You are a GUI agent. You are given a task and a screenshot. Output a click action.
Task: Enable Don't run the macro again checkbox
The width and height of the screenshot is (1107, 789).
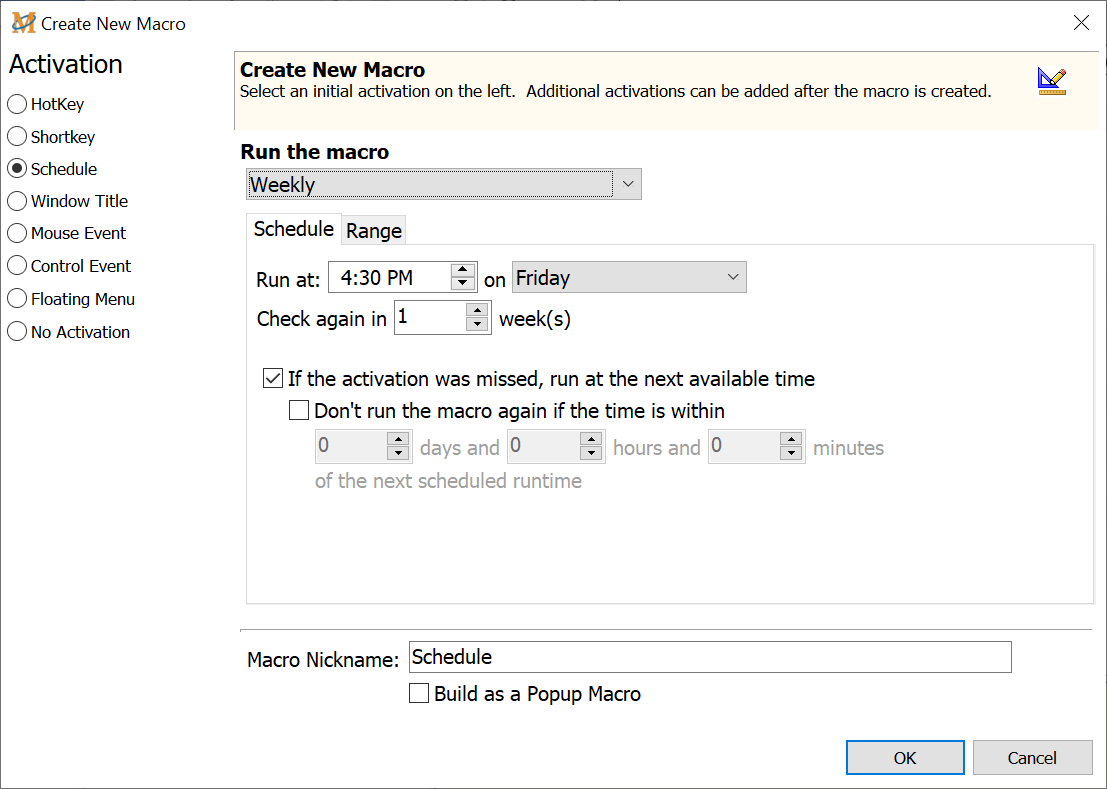(x=298, y=410)
